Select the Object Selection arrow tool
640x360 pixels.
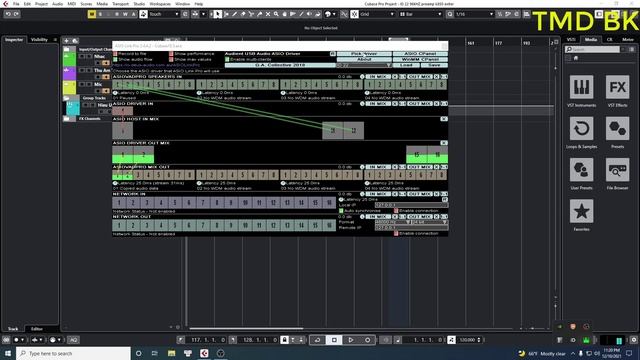[x=218, y=14]
